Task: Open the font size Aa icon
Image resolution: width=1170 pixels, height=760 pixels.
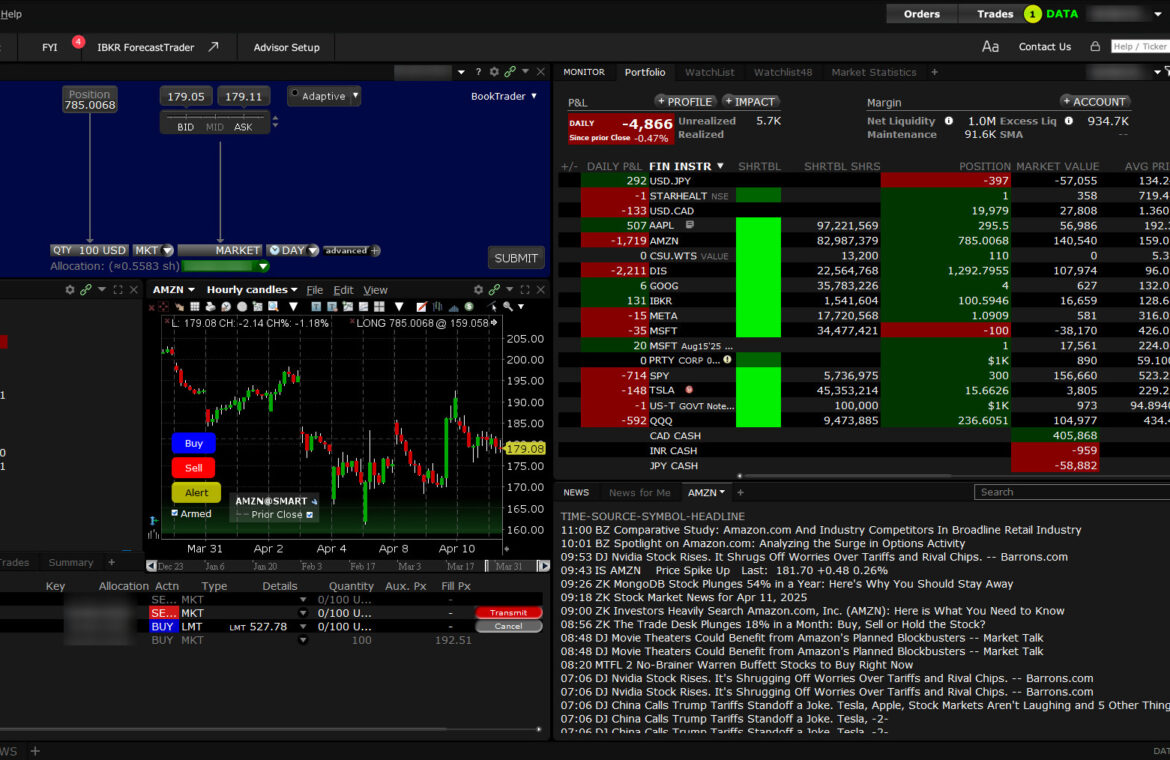Action: [x=990, y=47]
